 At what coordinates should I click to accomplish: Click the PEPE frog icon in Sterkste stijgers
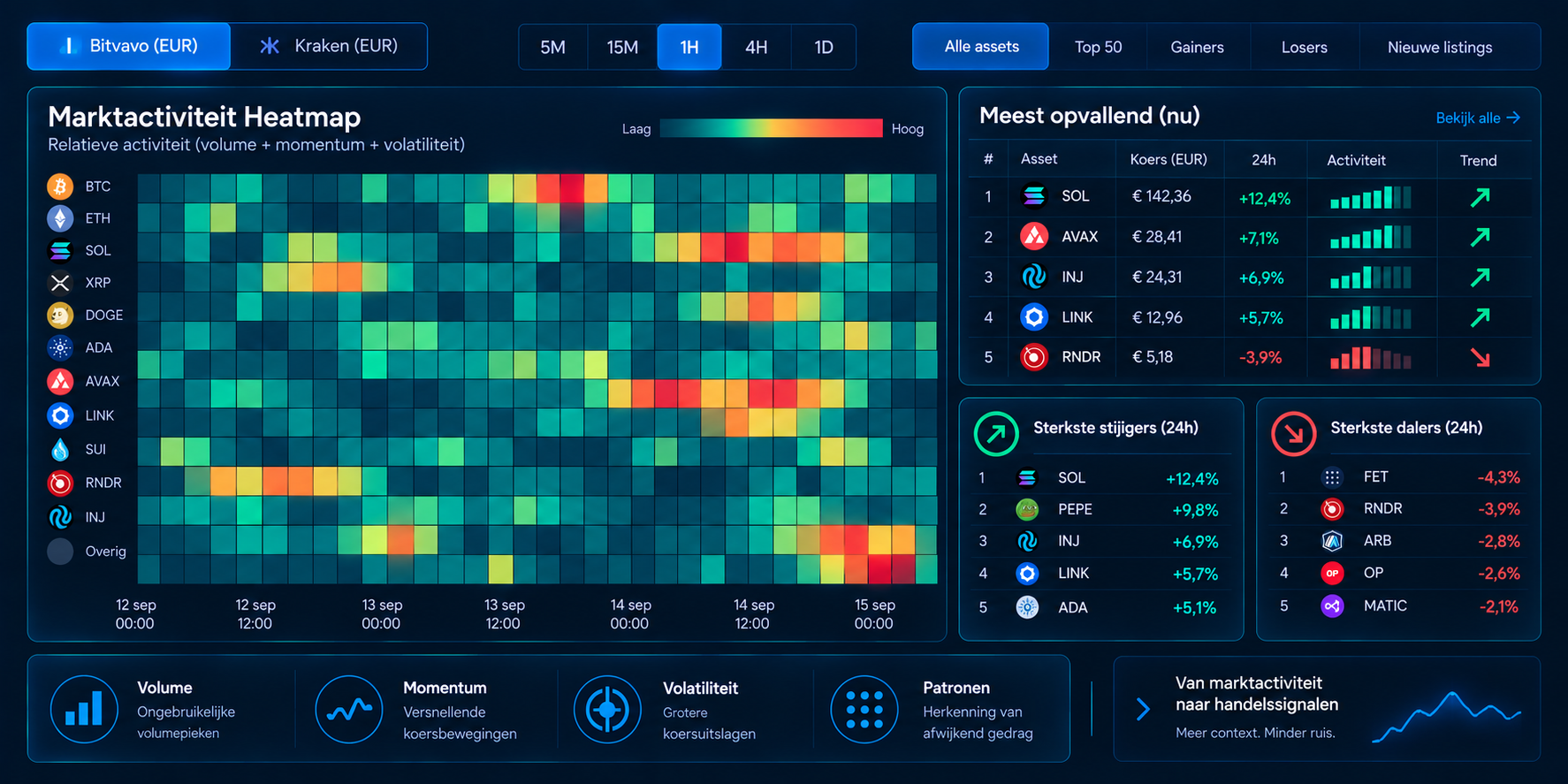pos(1027,509)
